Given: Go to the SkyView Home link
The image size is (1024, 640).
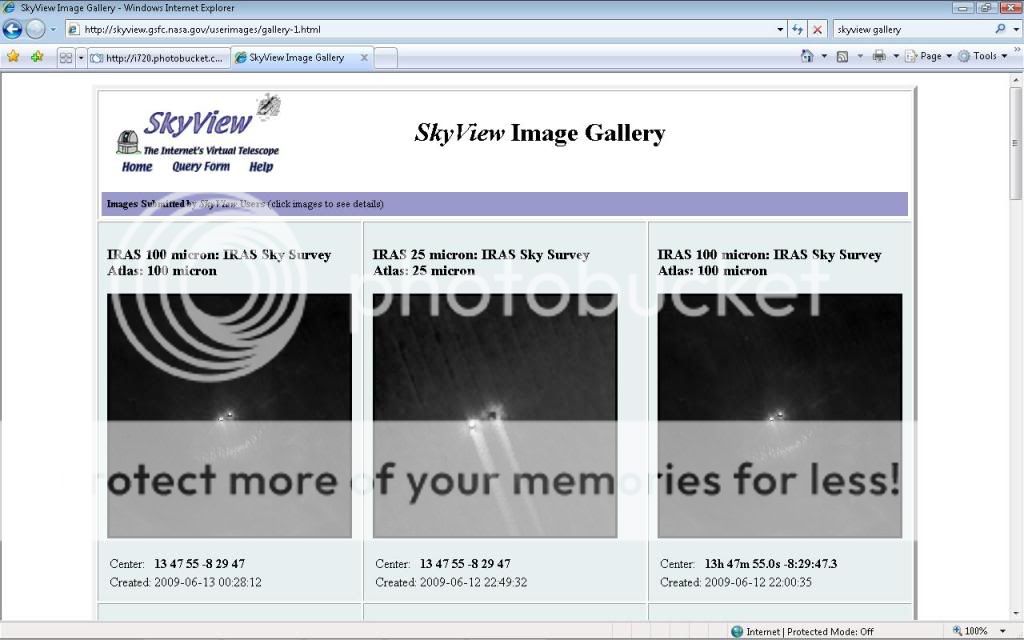Looking at the screenshot, I should point(137,167).
